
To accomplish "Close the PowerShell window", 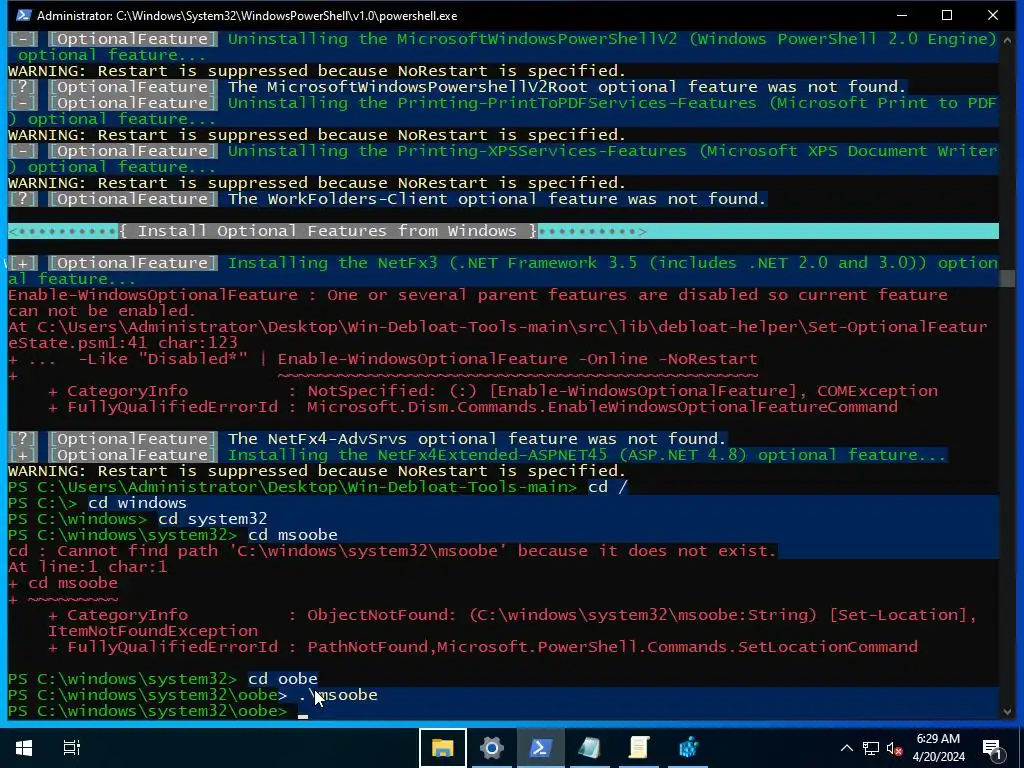I will [x=993, y=15].
